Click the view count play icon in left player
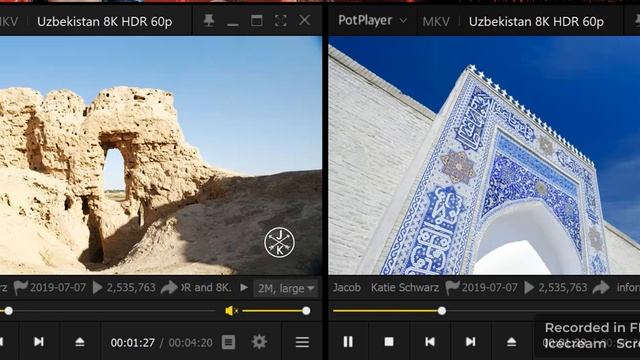 point(97,288)
